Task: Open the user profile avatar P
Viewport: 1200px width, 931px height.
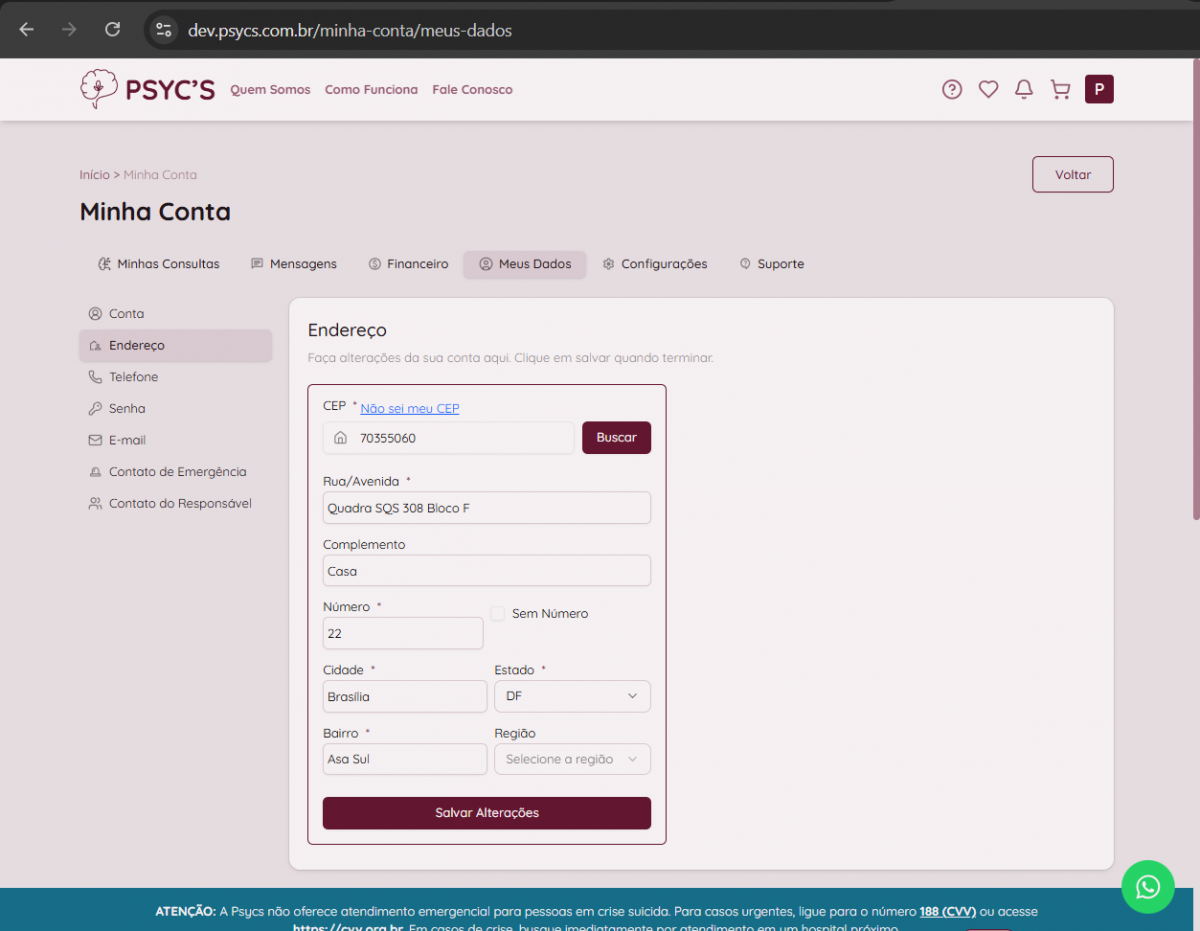Action: 1099,90
